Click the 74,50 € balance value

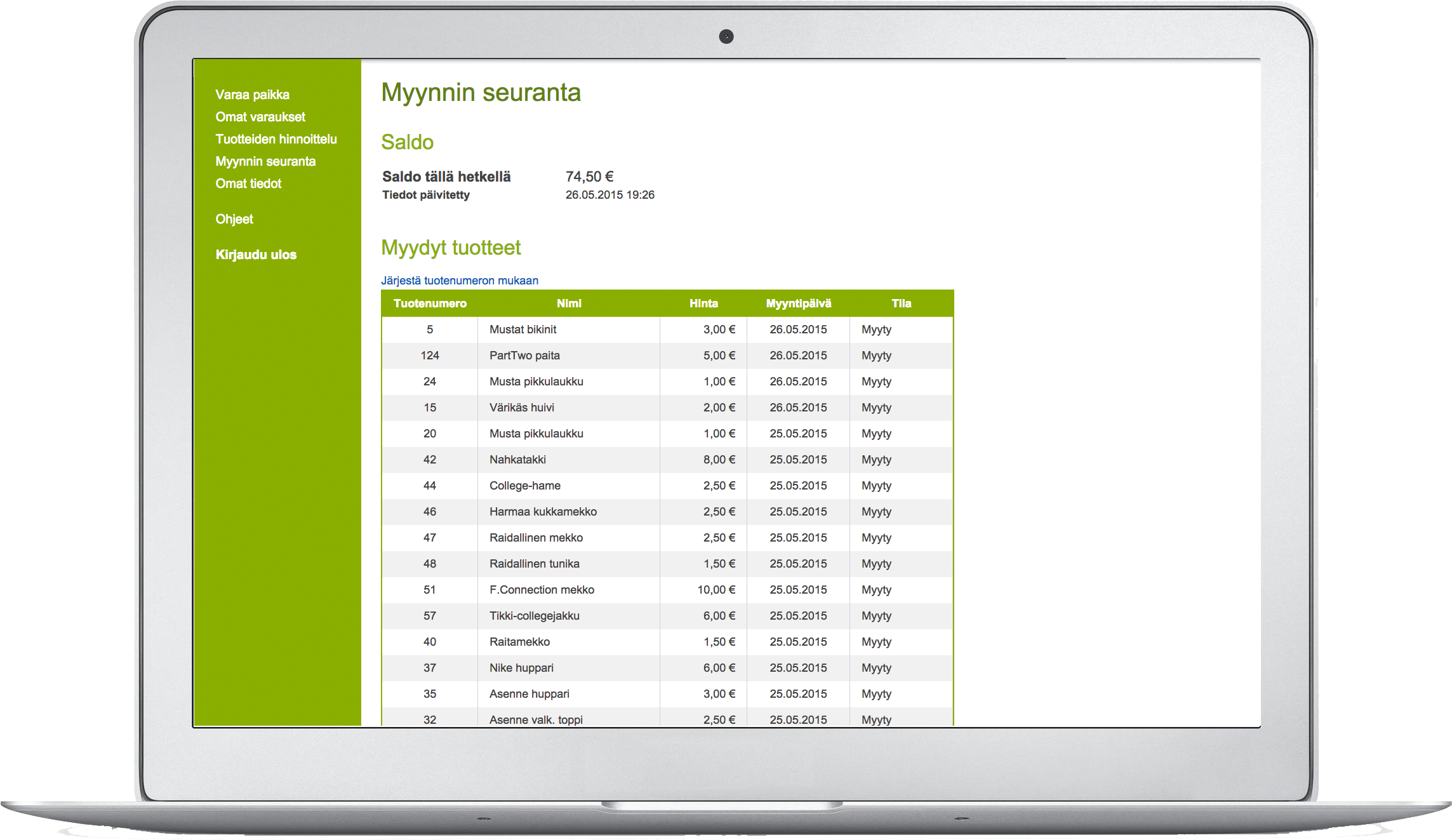click(x=589, y=177)
